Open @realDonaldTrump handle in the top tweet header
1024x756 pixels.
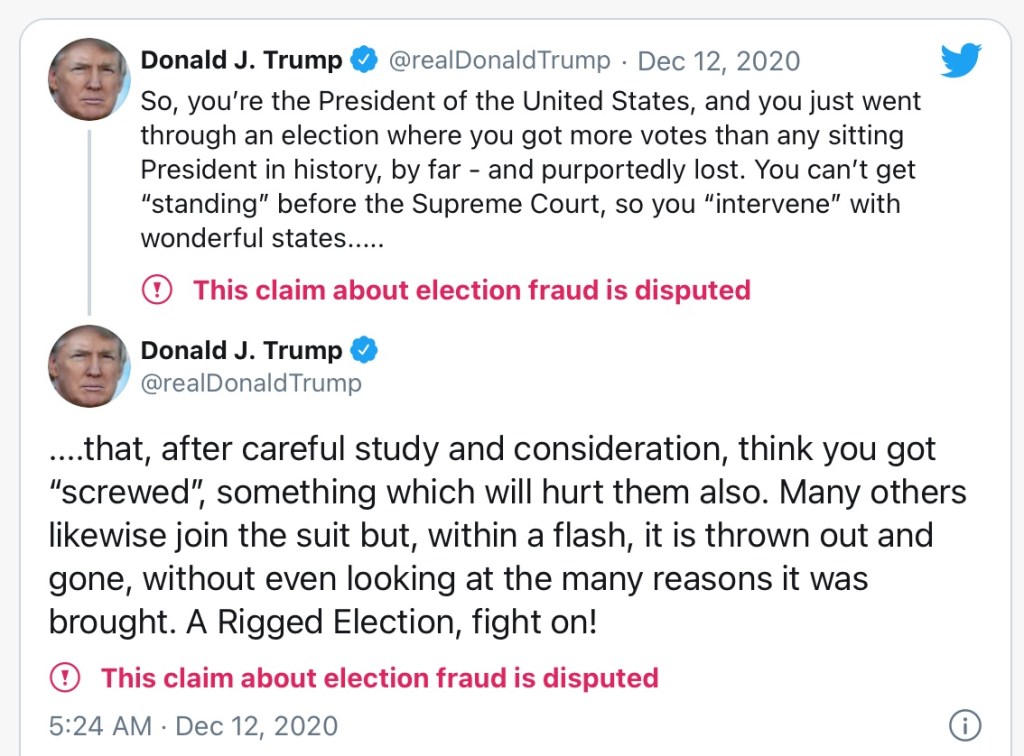pos(498,60)
